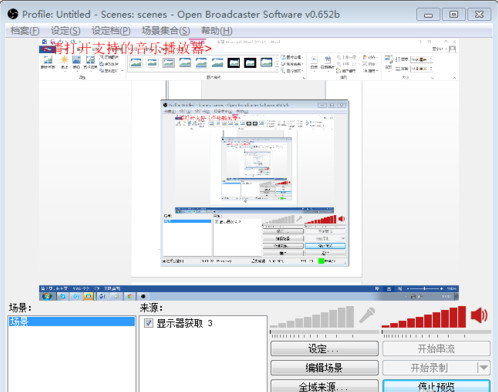The height and width of the screenshot is (392, 498).
Task: Start recording with the 开始录制 button
Action: click(x=430, y=368)
